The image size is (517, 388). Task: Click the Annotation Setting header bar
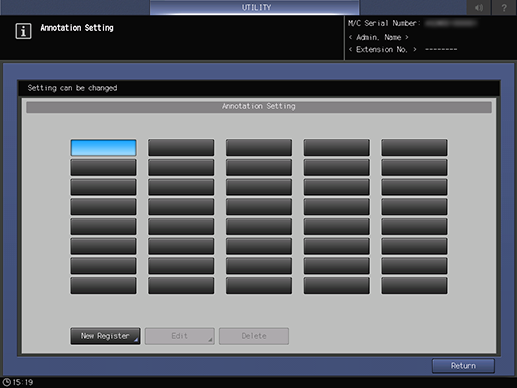tap(259, 107)
